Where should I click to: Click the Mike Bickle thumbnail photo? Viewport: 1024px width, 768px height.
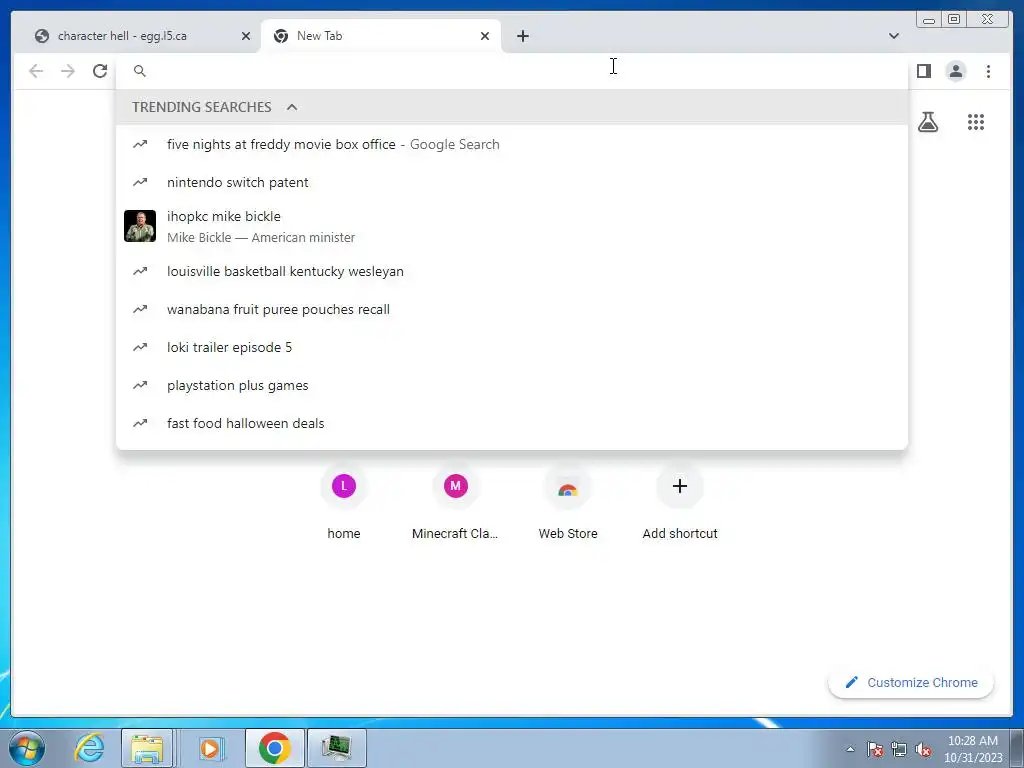[140, 226]
